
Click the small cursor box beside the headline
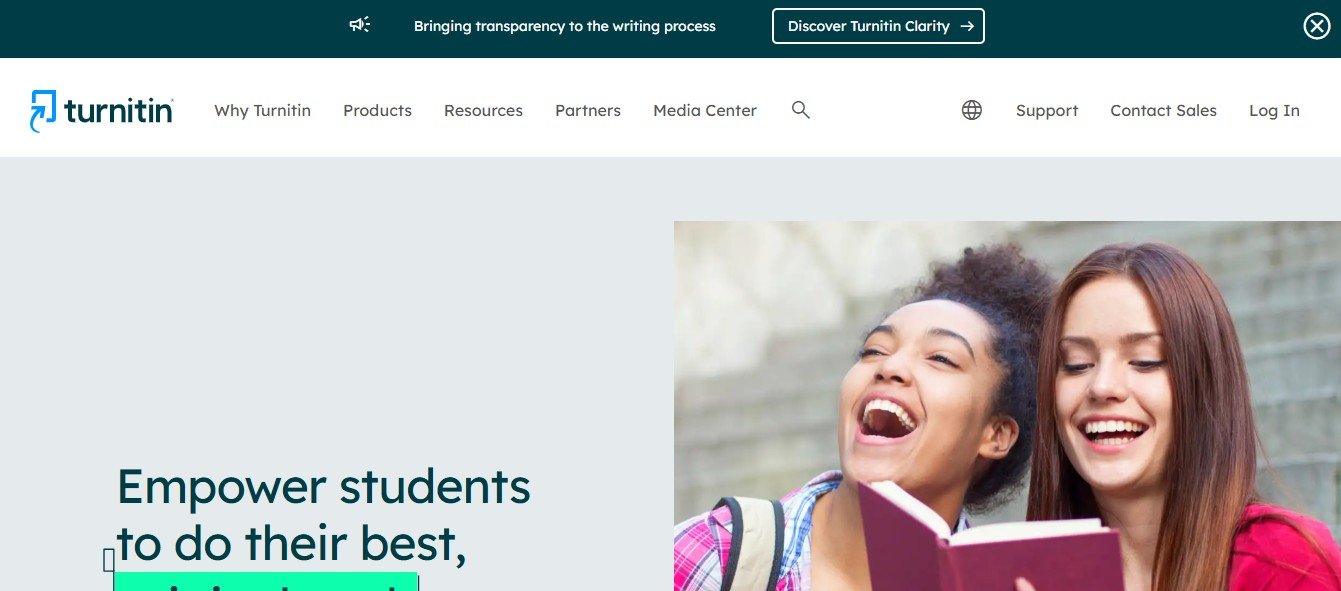pos(109,560)
